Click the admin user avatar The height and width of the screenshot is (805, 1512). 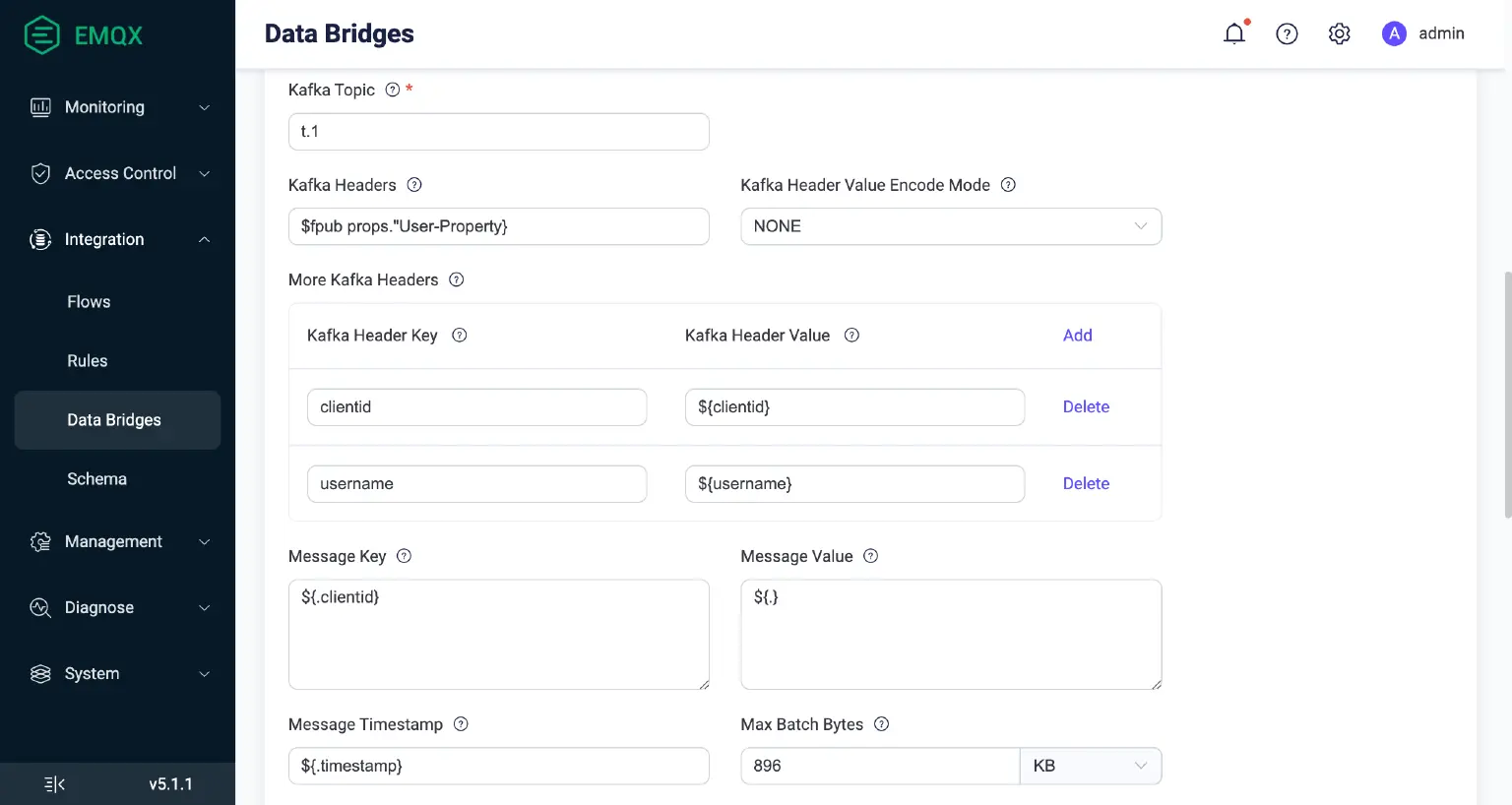1394,33
